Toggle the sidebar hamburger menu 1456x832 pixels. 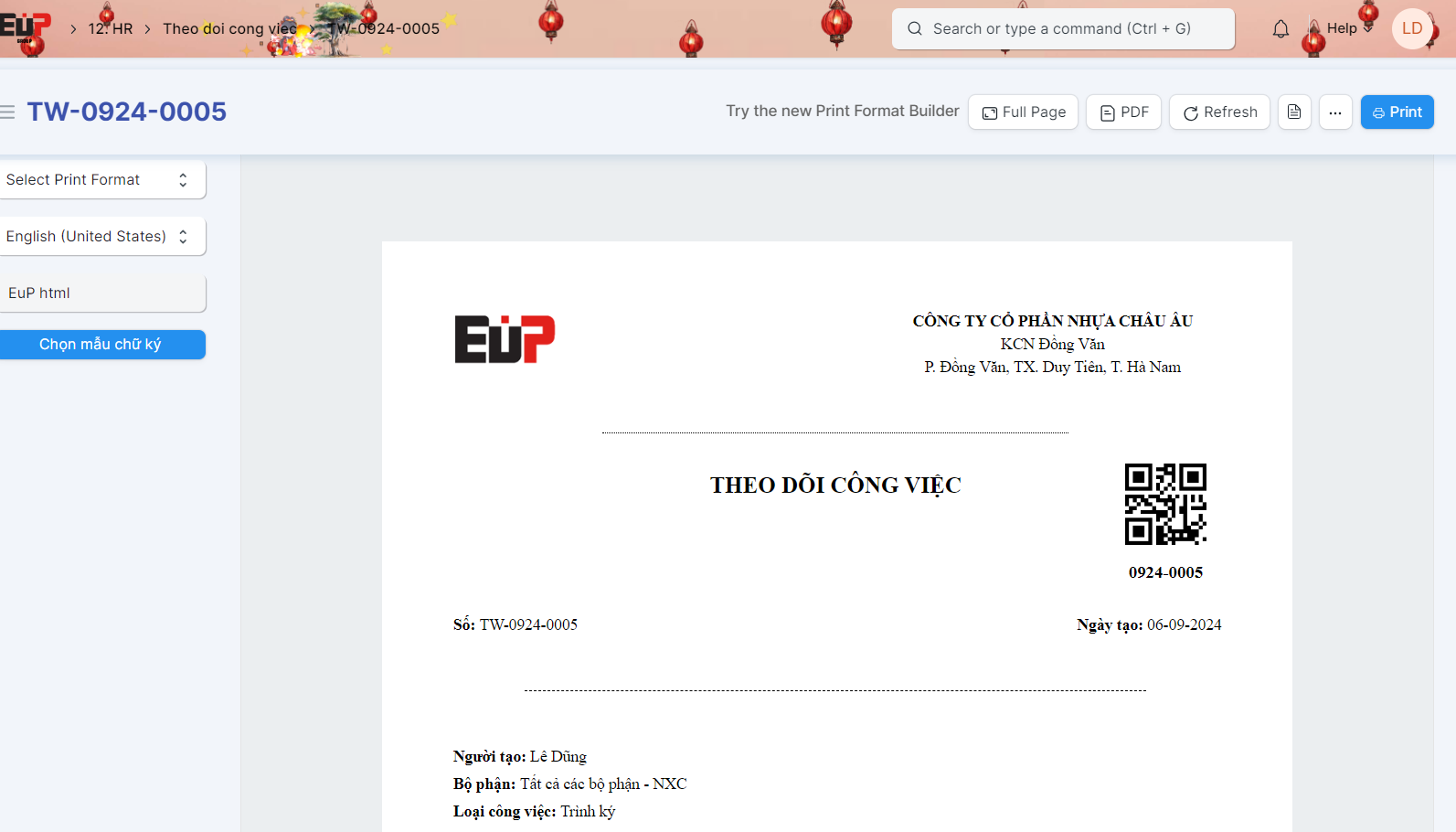click(x=7, y=112)
